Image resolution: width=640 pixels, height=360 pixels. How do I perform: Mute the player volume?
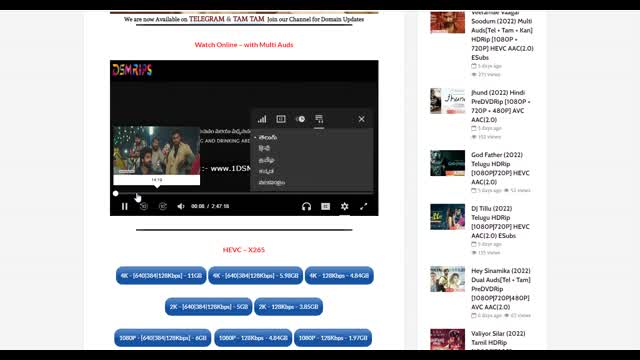[x=181, y=207]
